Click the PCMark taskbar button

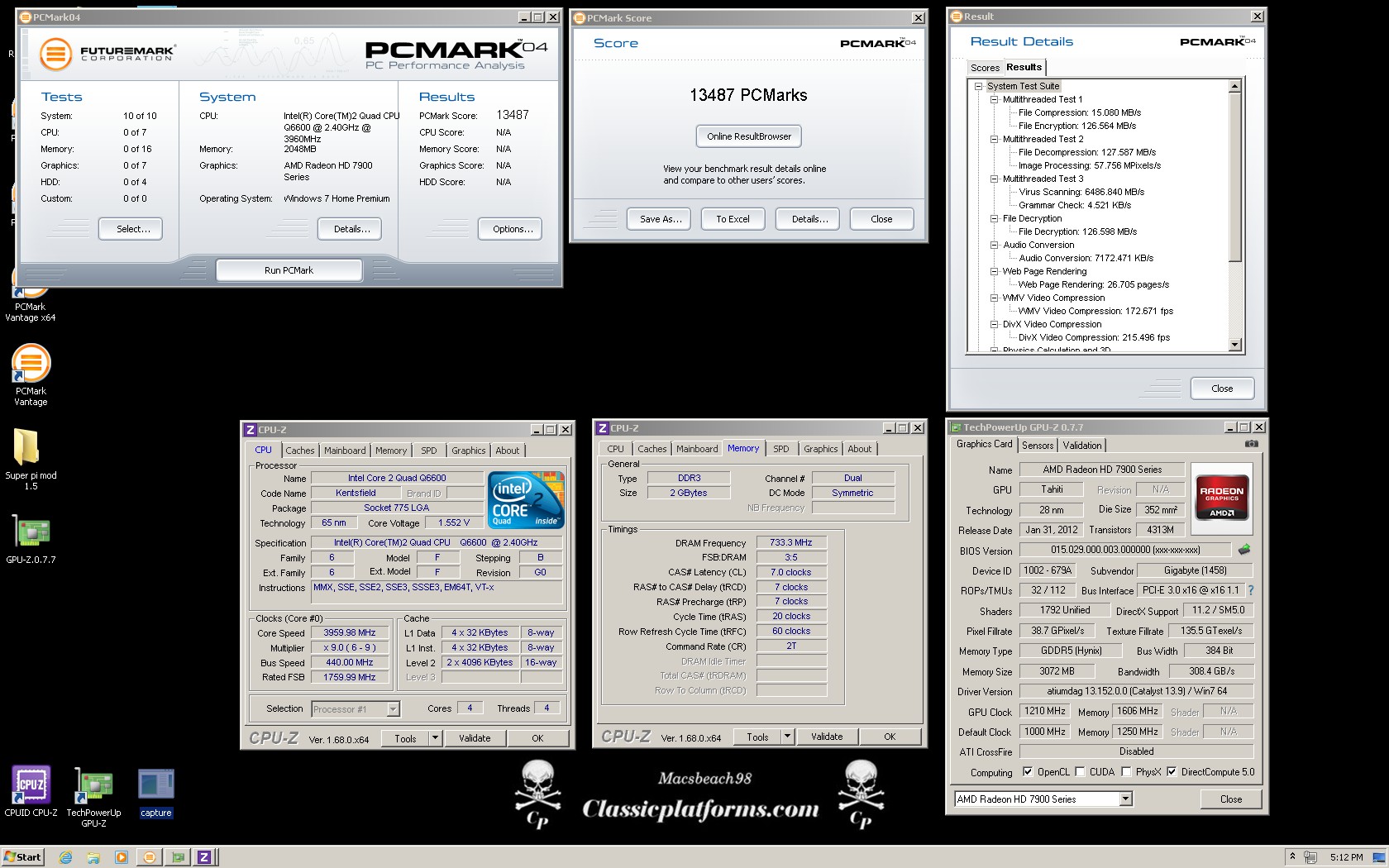[x=150, y=857]
